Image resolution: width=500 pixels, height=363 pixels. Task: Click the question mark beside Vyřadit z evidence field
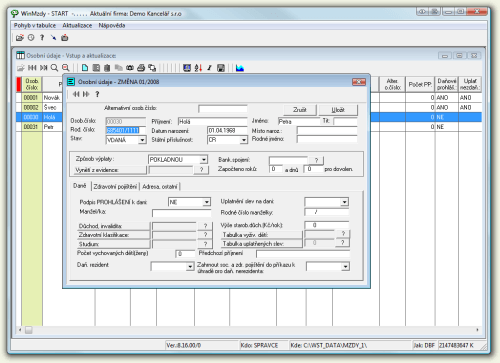tap(201, 170)
